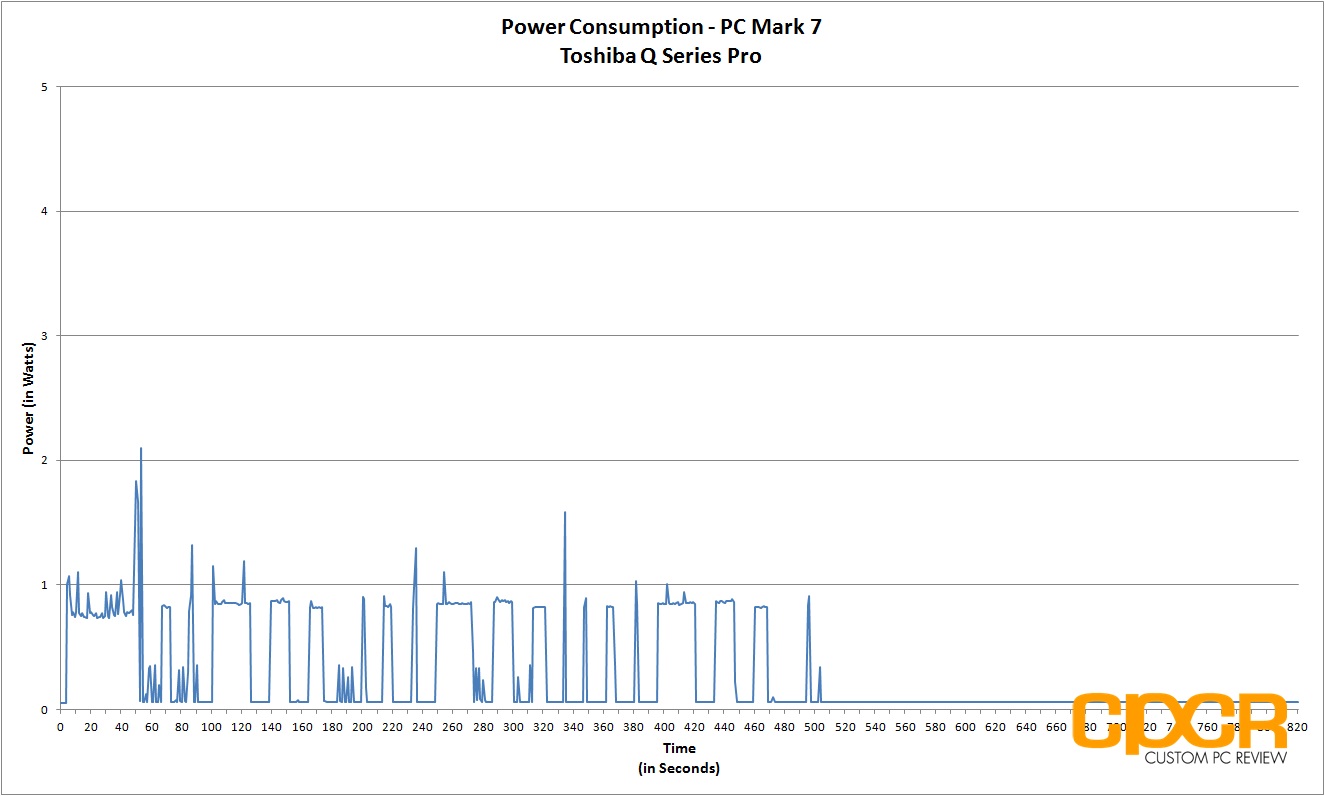Image resolution: width=1325 pixels, height=796 pixels.
Task: Click the x-axis tick label 820
Action: [1298, 727]
